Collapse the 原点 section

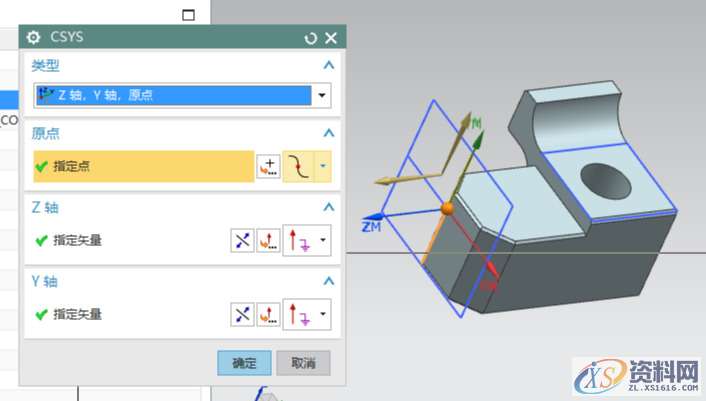click(328, 133)
